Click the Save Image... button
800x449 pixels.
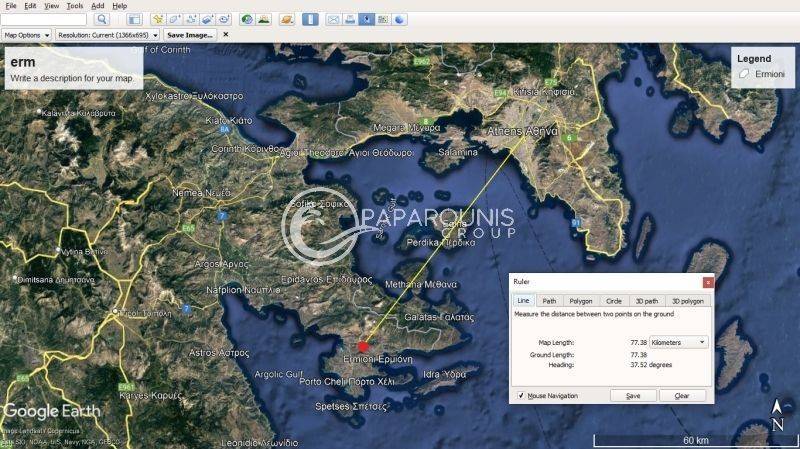point(189,34)
